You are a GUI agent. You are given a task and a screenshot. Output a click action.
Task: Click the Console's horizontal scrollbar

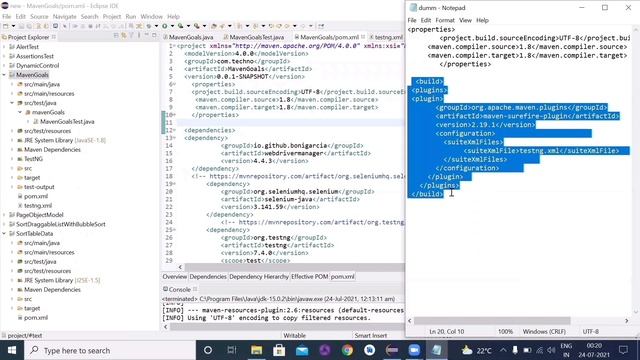click(287, 327)
